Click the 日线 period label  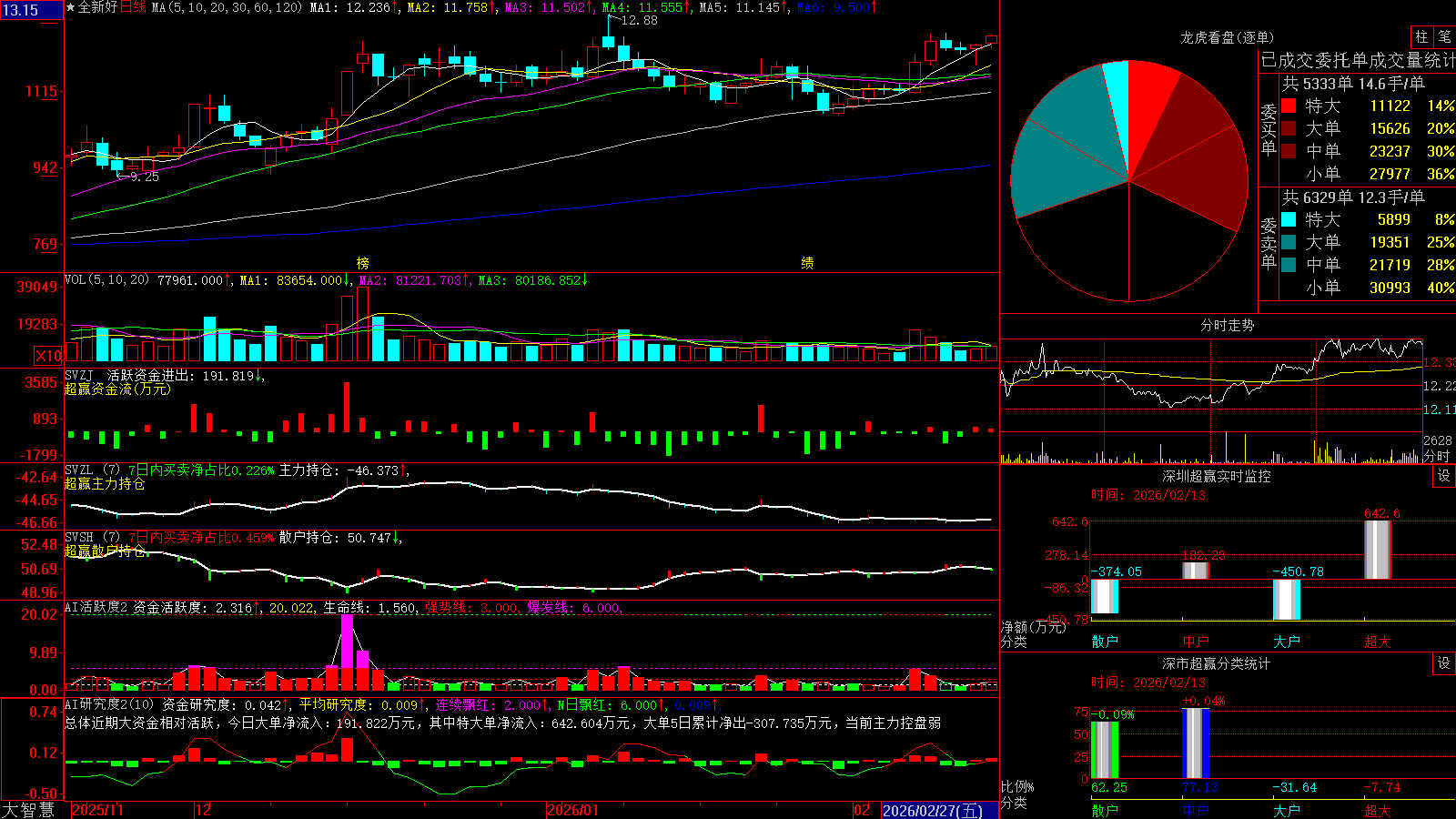pyautogui.click(x=133, y=7)
